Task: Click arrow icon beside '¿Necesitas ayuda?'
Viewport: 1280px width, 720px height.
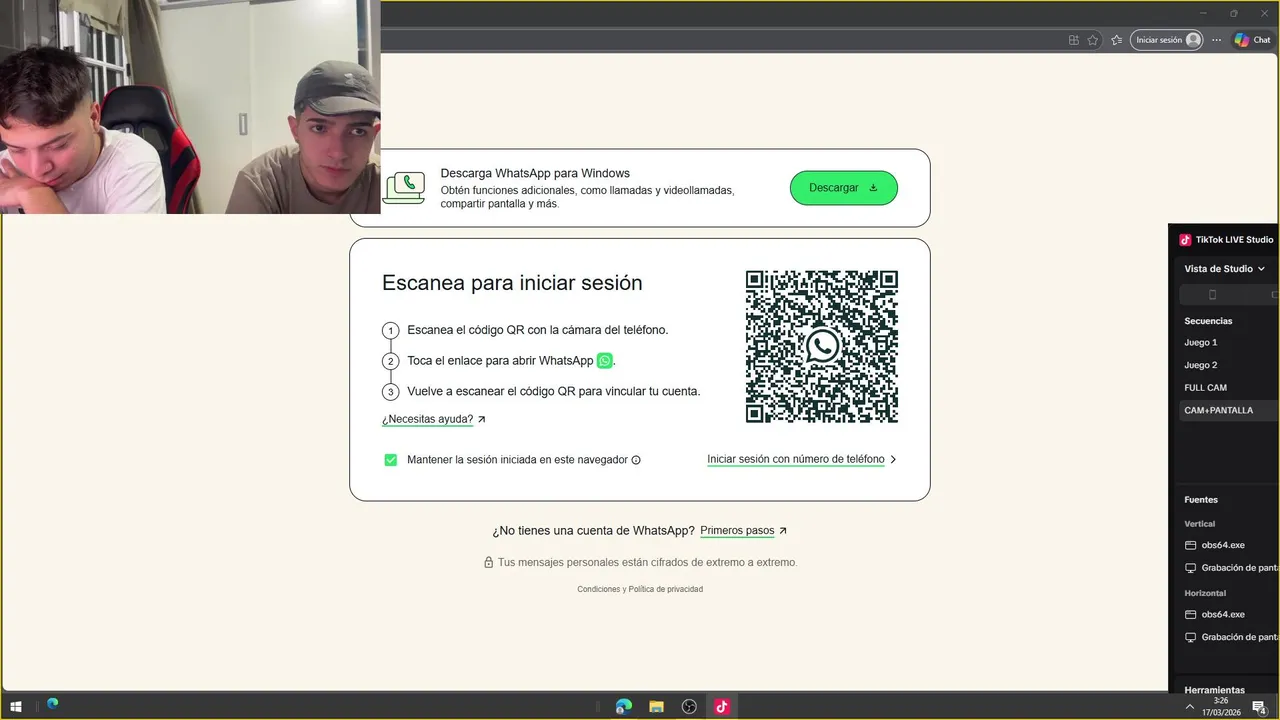Action: [482, 420]
